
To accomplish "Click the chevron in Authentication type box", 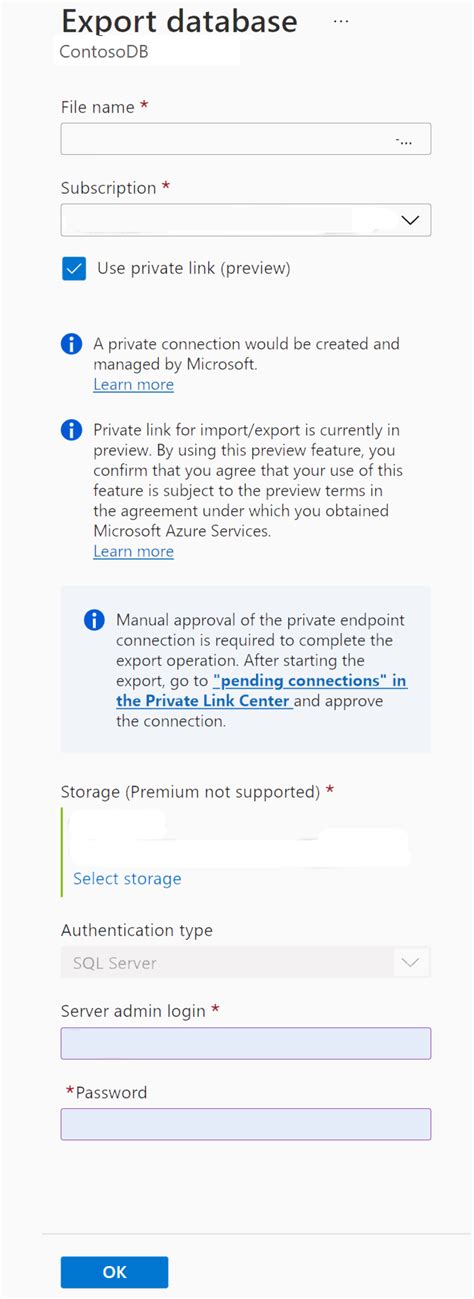I will click(410, 963).
